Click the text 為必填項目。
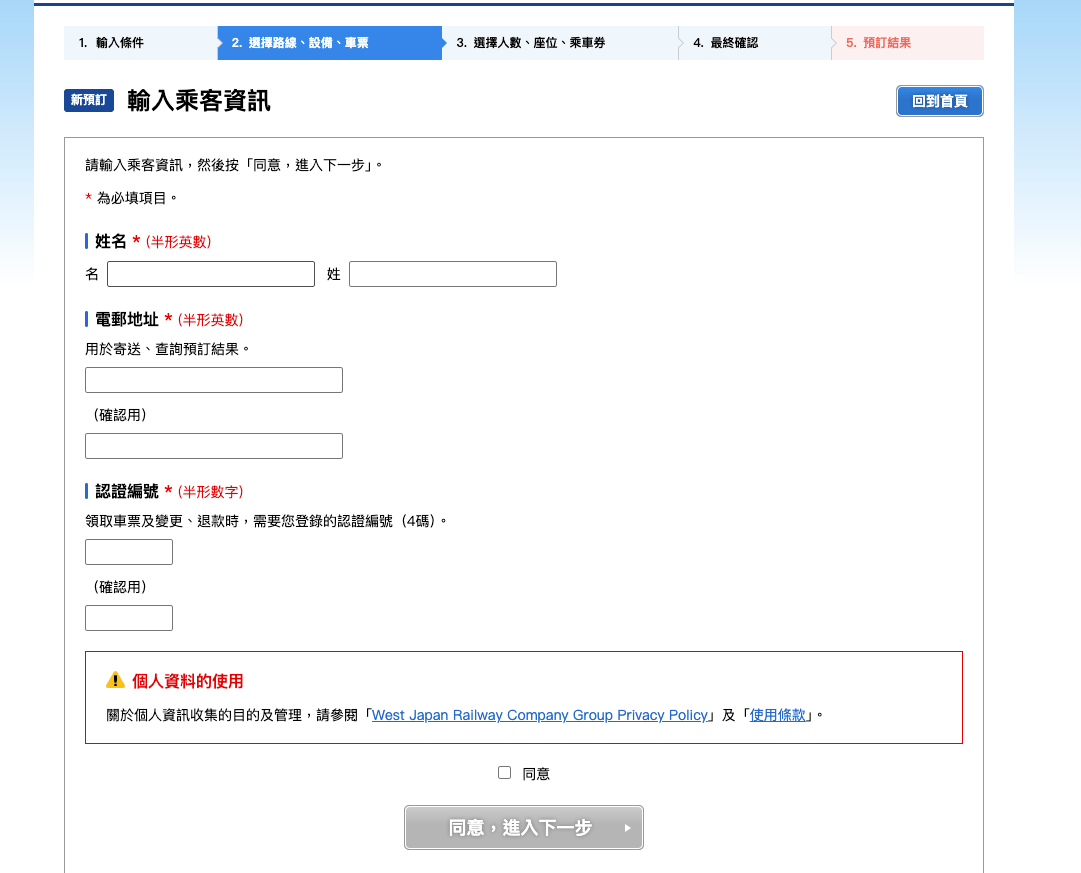Image resolution: width=1081 pixels, height=873 pixels. [137, 198]
